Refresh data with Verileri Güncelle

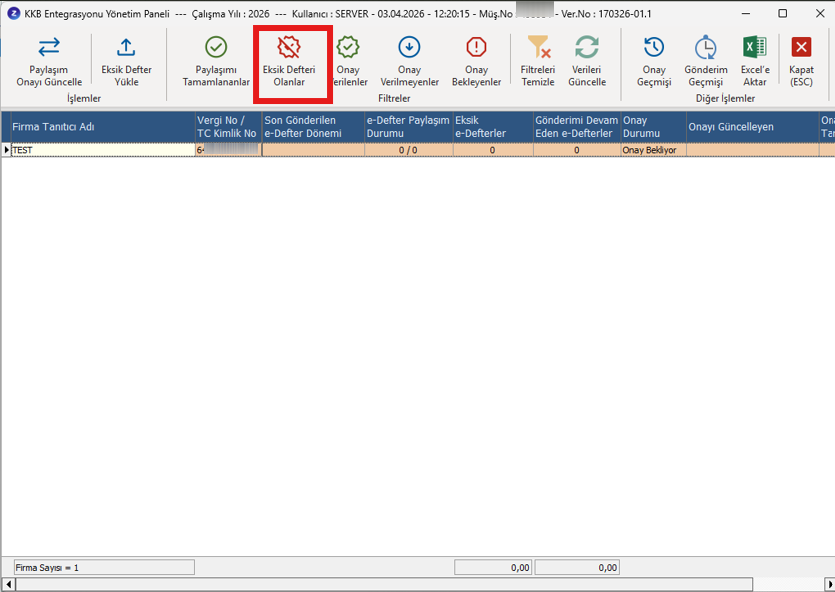[x=587, y=61]
